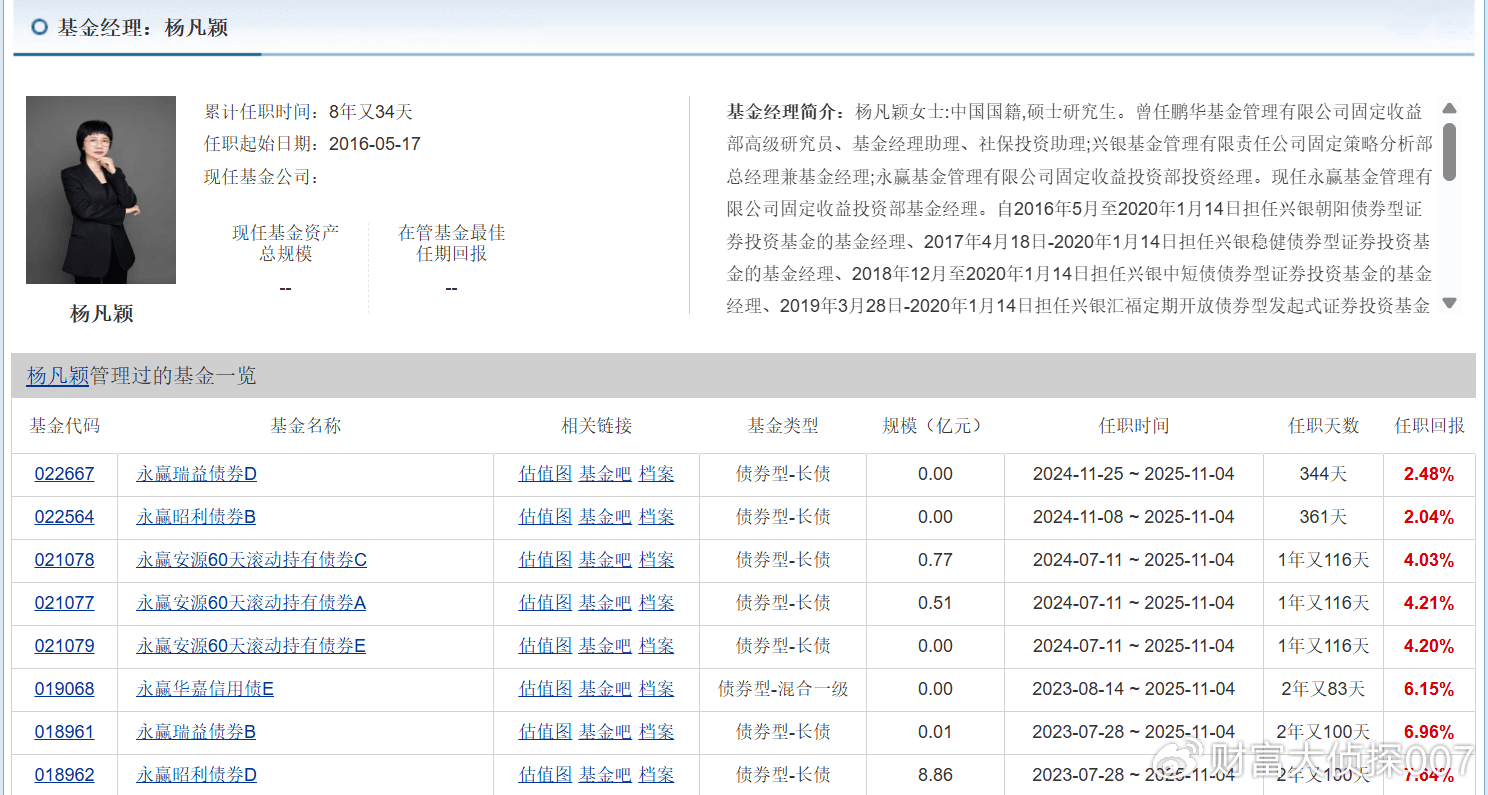This screenshot has height=795, width=1488.
Task: Open 档案 for 永赢安源60天滚动持有债券A
Action: (656, 603)
